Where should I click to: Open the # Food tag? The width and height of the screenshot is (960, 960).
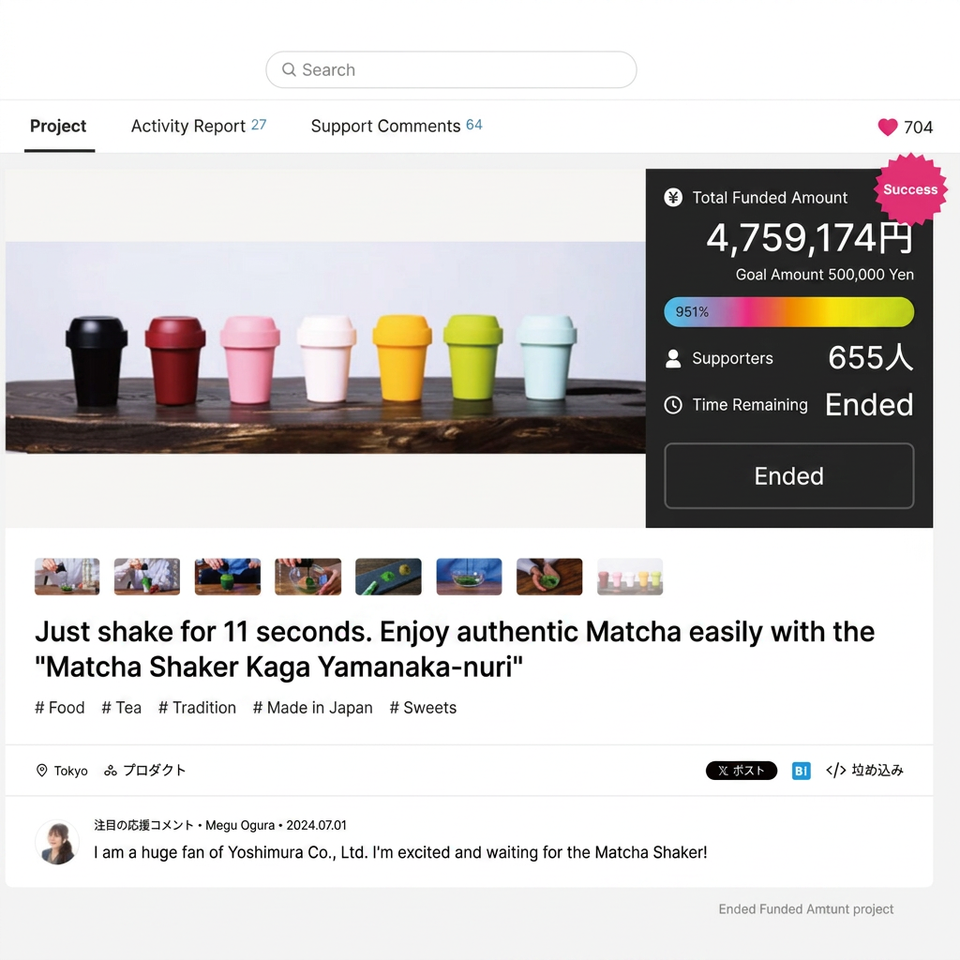[60, 708]
